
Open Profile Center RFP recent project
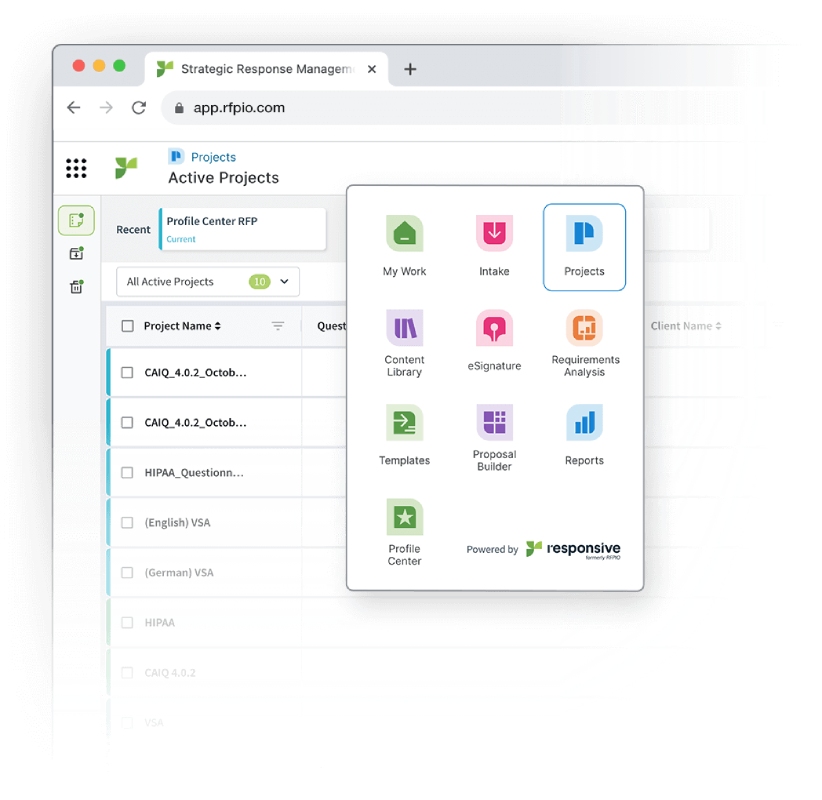(243, 229)
